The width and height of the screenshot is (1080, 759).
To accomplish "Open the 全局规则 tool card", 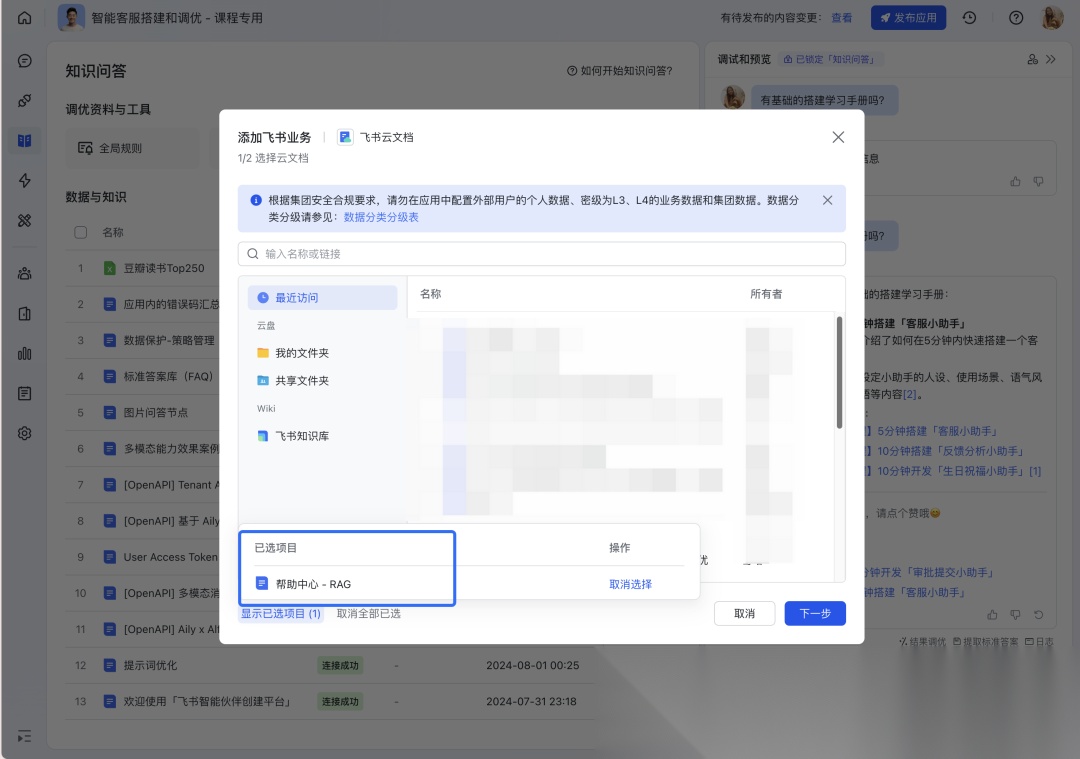I will [x=133, y=148].
